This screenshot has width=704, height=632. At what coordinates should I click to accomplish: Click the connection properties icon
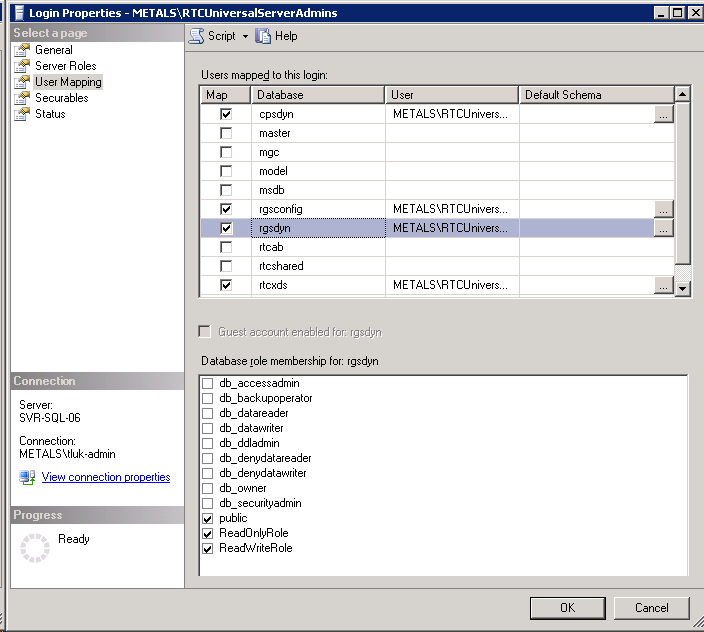point(27,478)
